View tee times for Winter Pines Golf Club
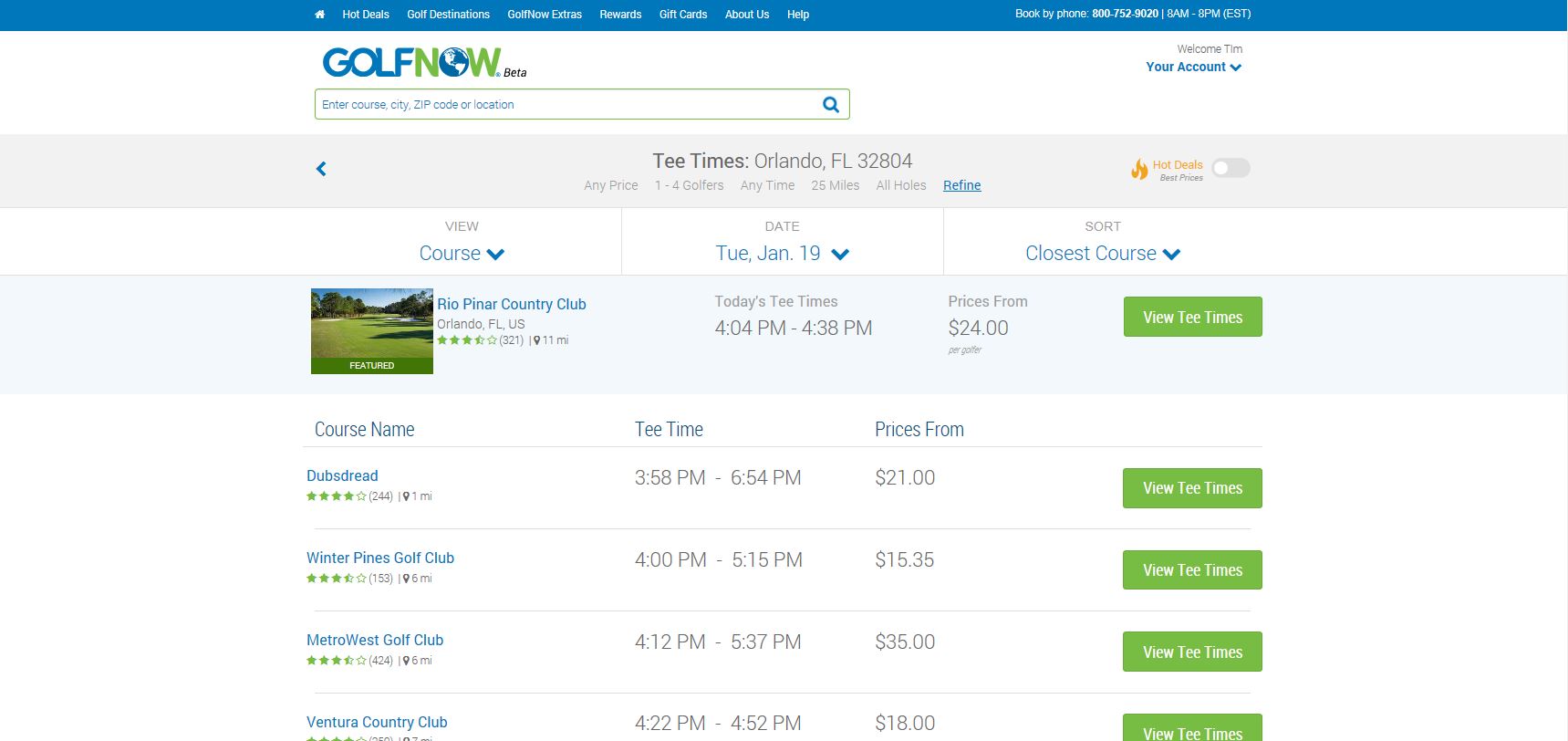 1193,570
